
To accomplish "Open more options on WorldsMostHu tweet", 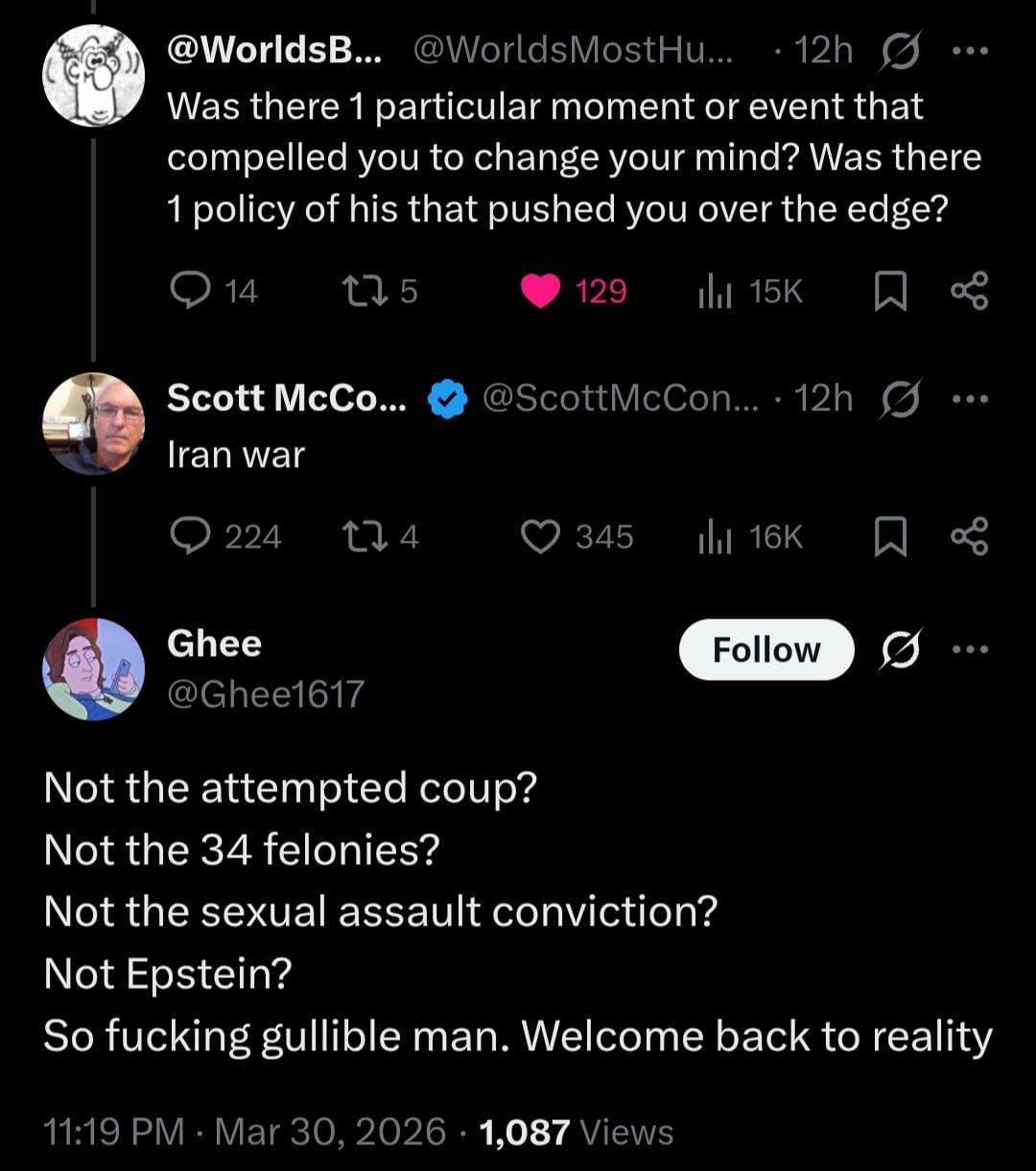I will 970,51.
